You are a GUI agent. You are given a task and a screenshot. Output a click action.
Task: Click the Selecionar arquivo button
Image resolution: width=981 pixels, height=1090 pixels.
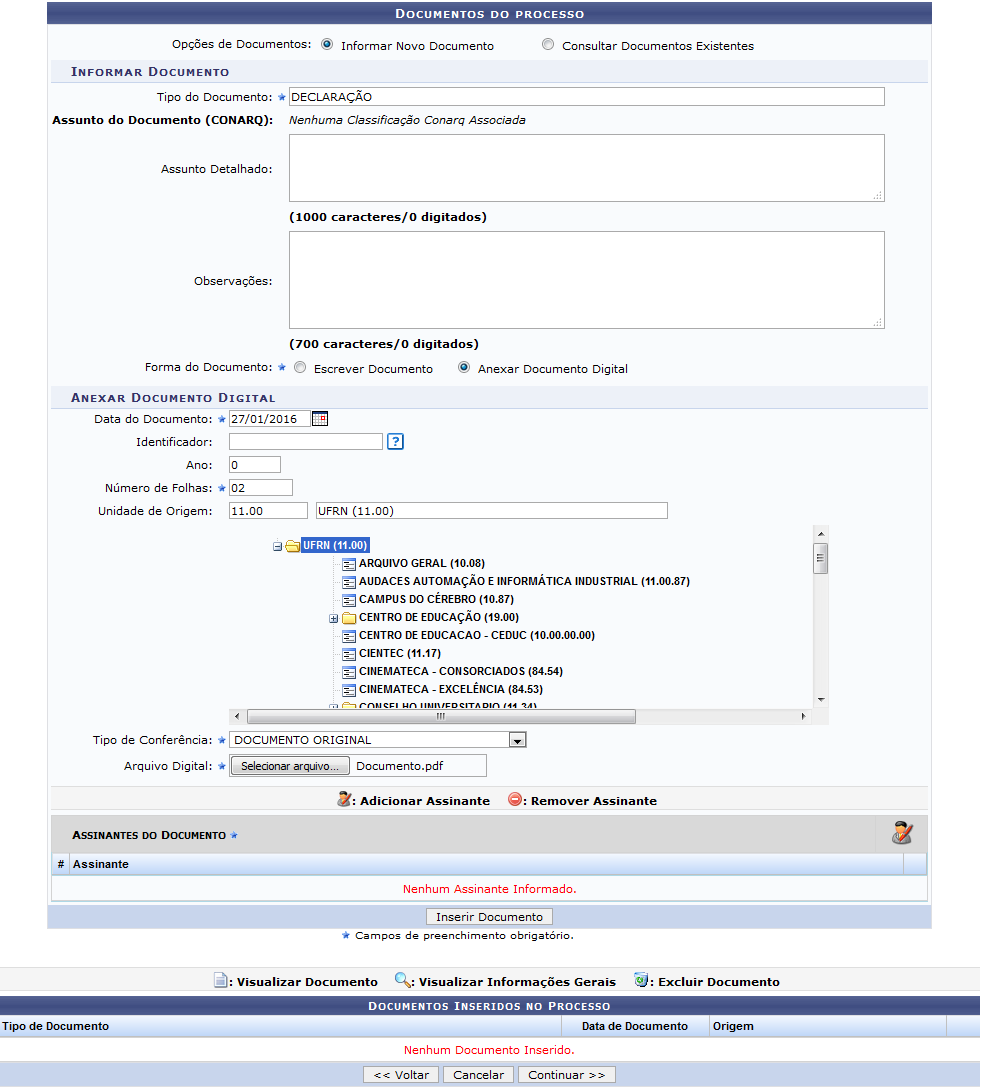[x=289, y=766]
